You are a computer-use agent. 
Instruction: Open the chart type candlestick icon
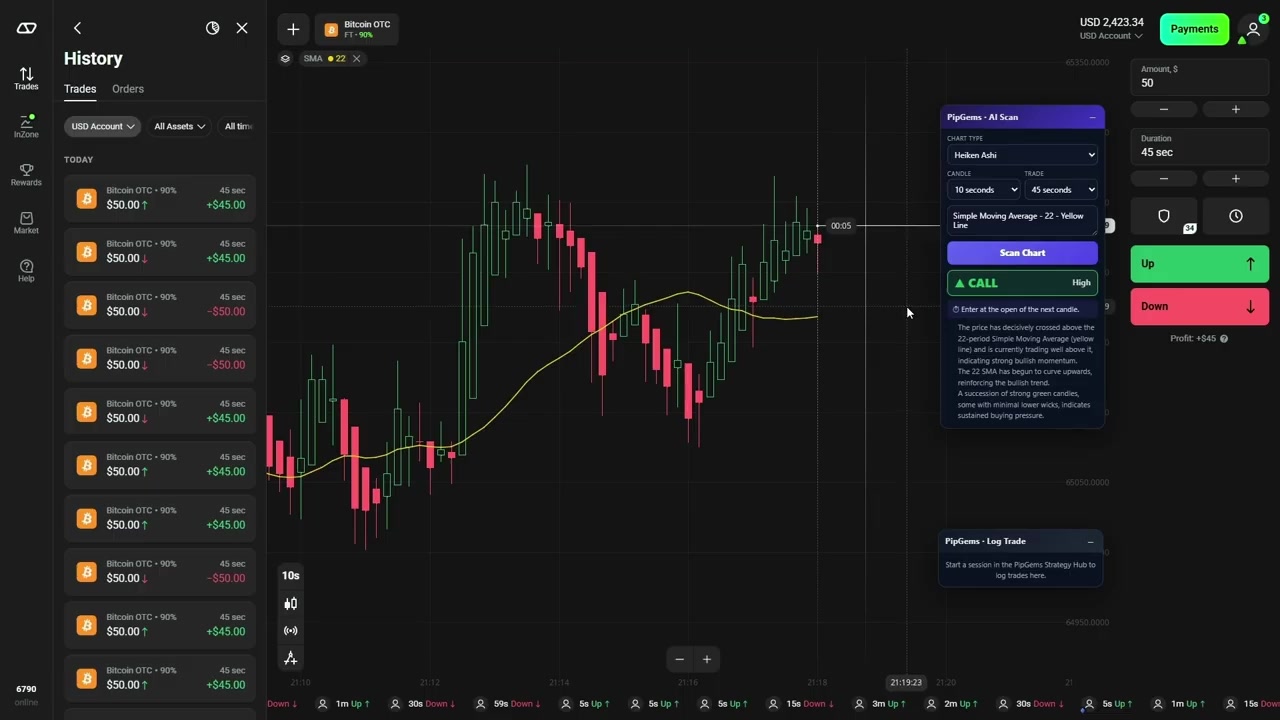pos(290,603)
